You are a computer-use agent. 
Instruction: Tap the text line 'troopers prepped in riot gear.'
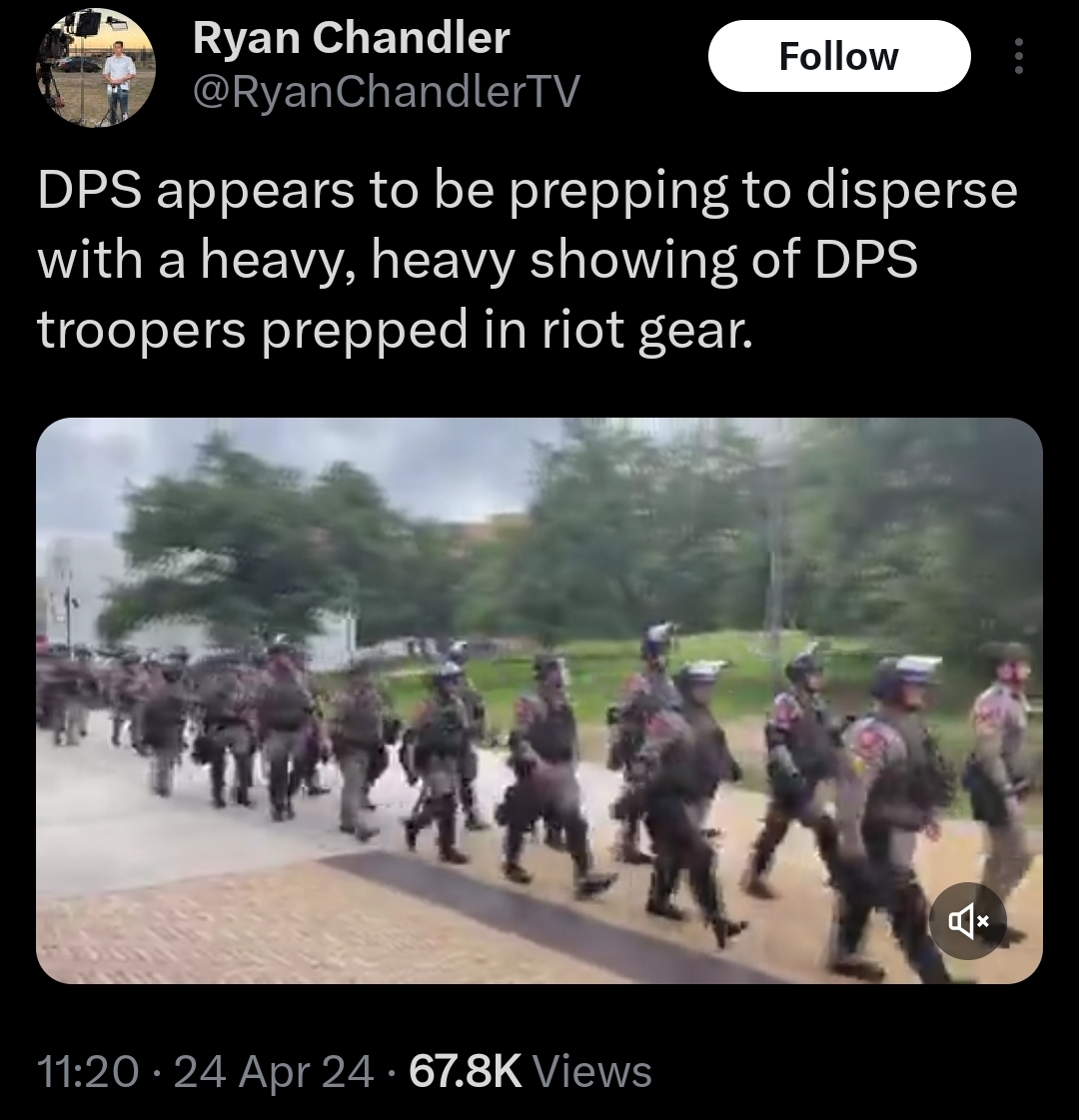(x=395, y=330)
